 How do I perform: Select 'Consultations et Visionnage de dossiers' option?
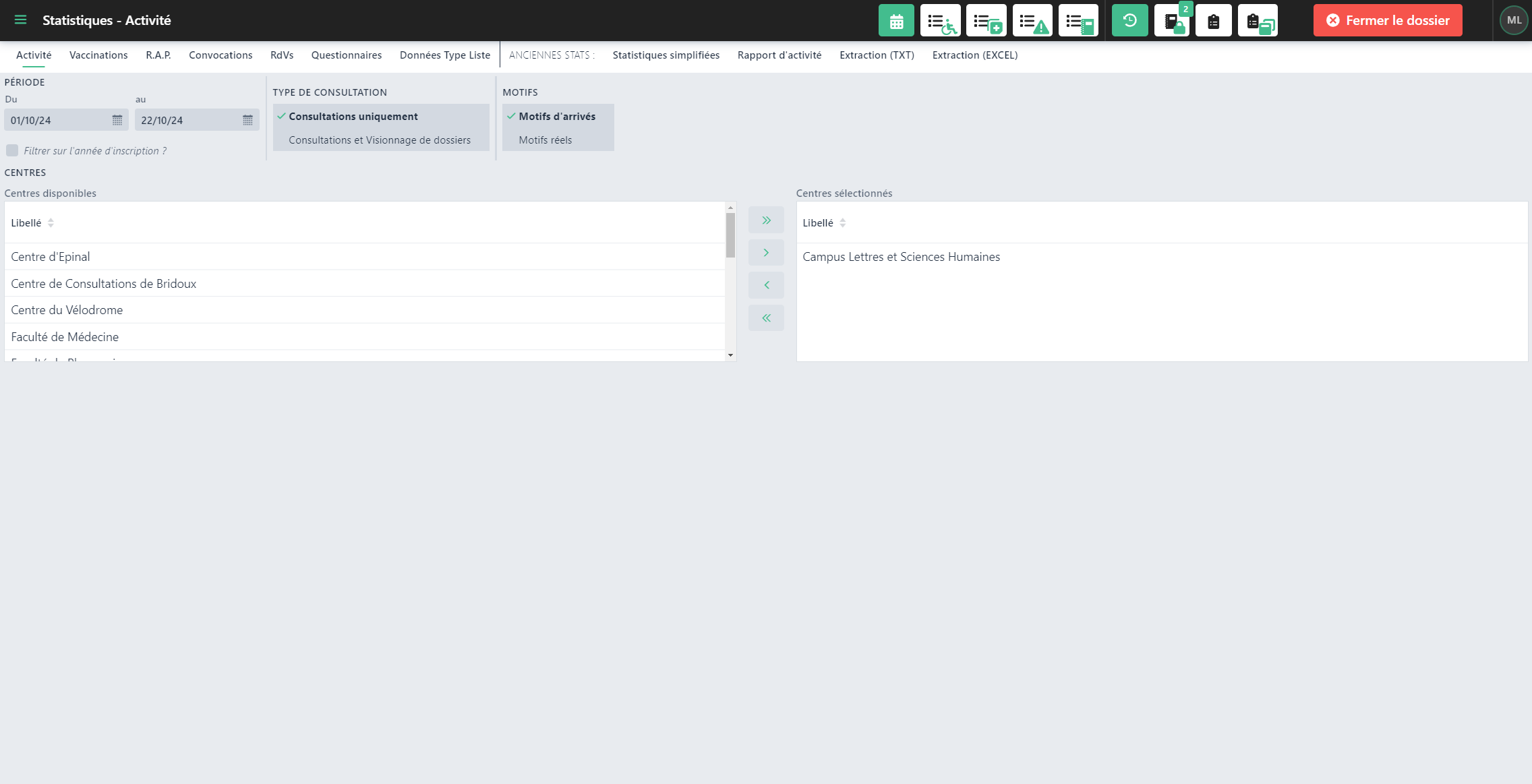click(380, 140)
